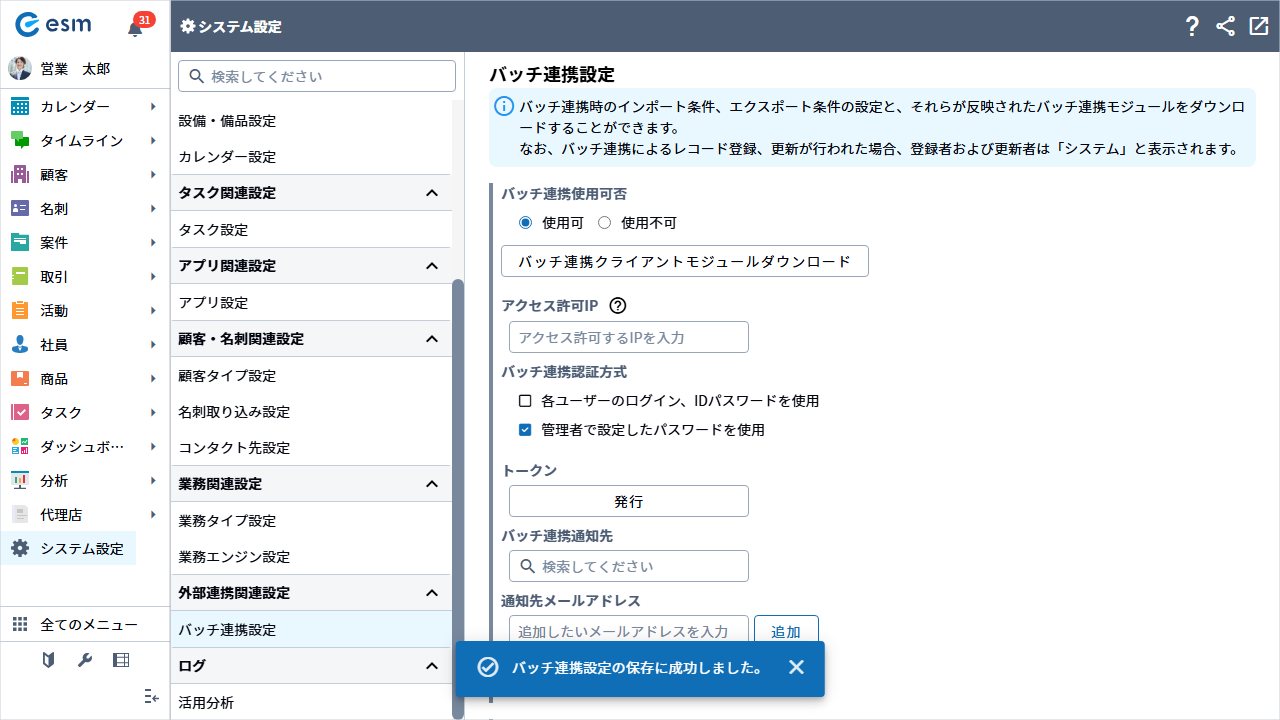1280x720 pixels.
Task: Collapse the 顧客・名刺関連設定 section
Action: coord(432,339)
